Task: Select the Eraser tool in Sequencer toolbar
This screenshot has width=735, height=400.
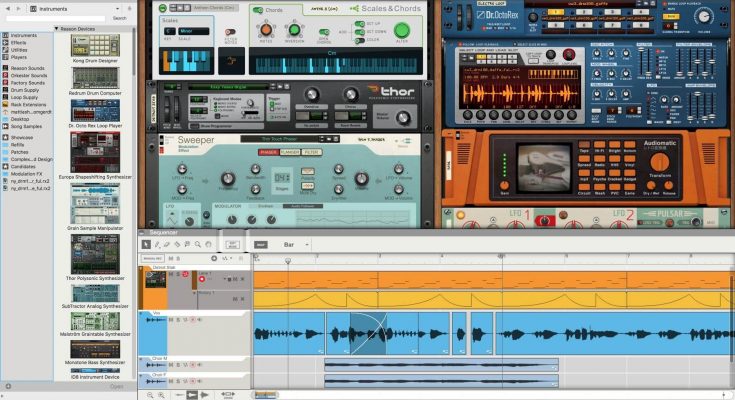Action: tap(168, 244)
